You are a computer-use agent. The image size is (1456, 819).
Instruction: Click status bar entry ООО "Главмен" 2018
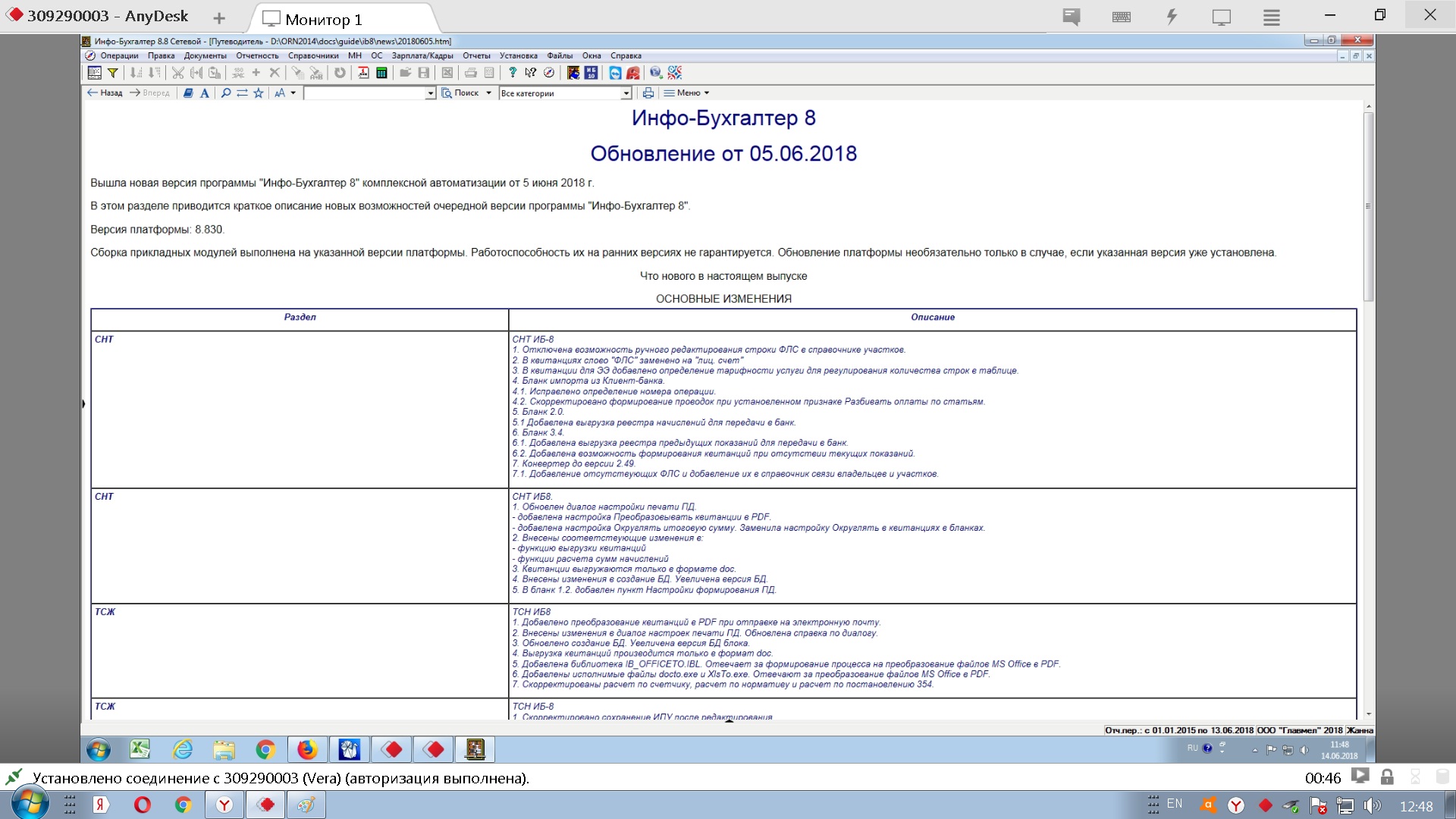tap(1300, 730)
